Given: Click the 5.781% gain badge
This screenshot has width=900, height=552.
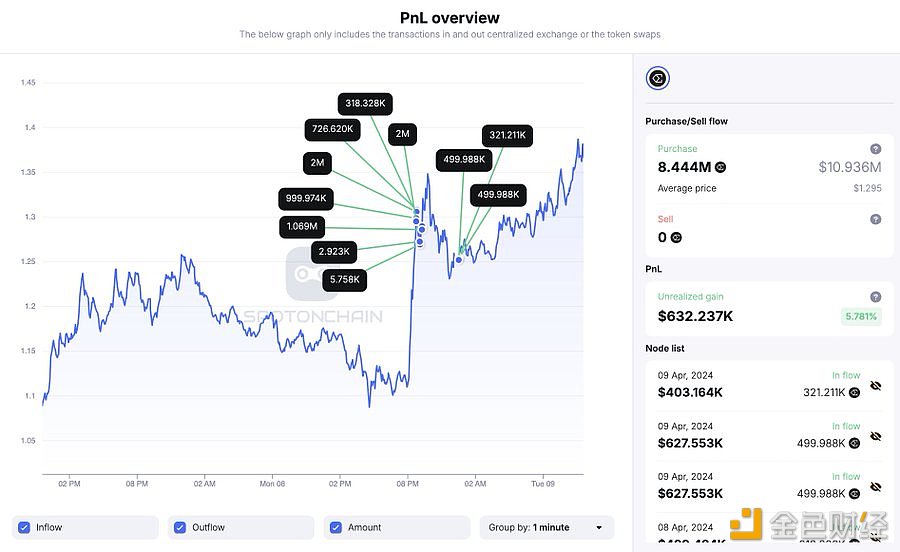Looking at the screenshot, I should point(859,317).
